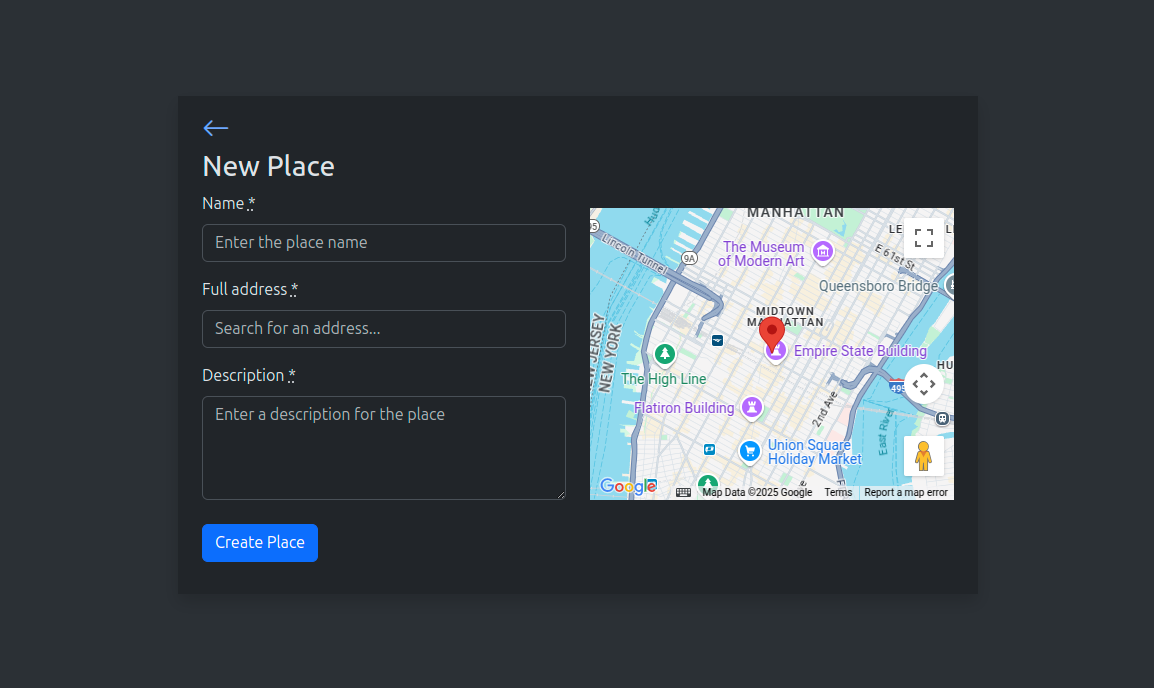1154x688 pixels.
Task: Click the Lincoln Tunnel map label
Action: pyautogui.click(x=633, y=254)
